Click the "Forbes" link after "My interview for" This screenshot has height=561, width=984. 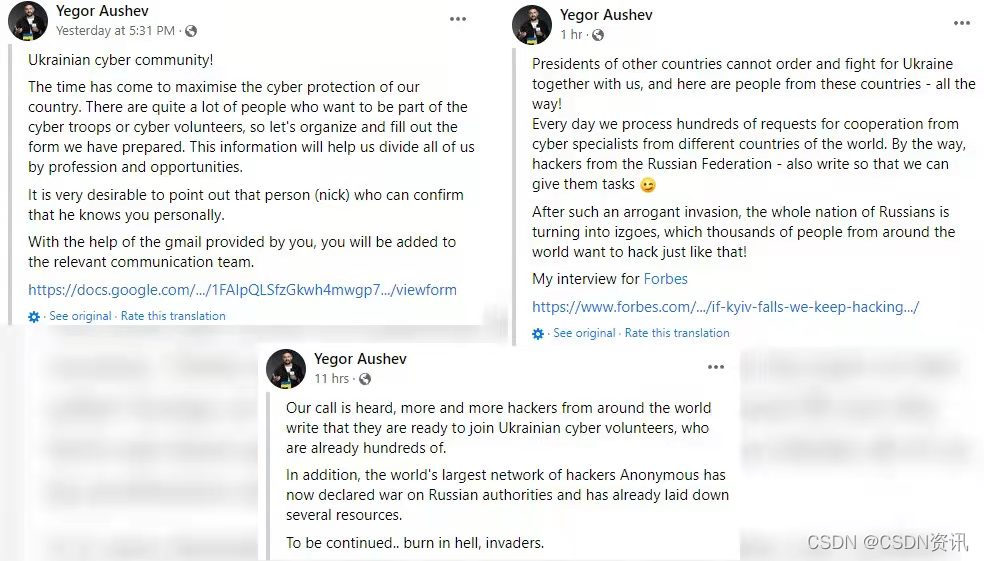point(665,279)
